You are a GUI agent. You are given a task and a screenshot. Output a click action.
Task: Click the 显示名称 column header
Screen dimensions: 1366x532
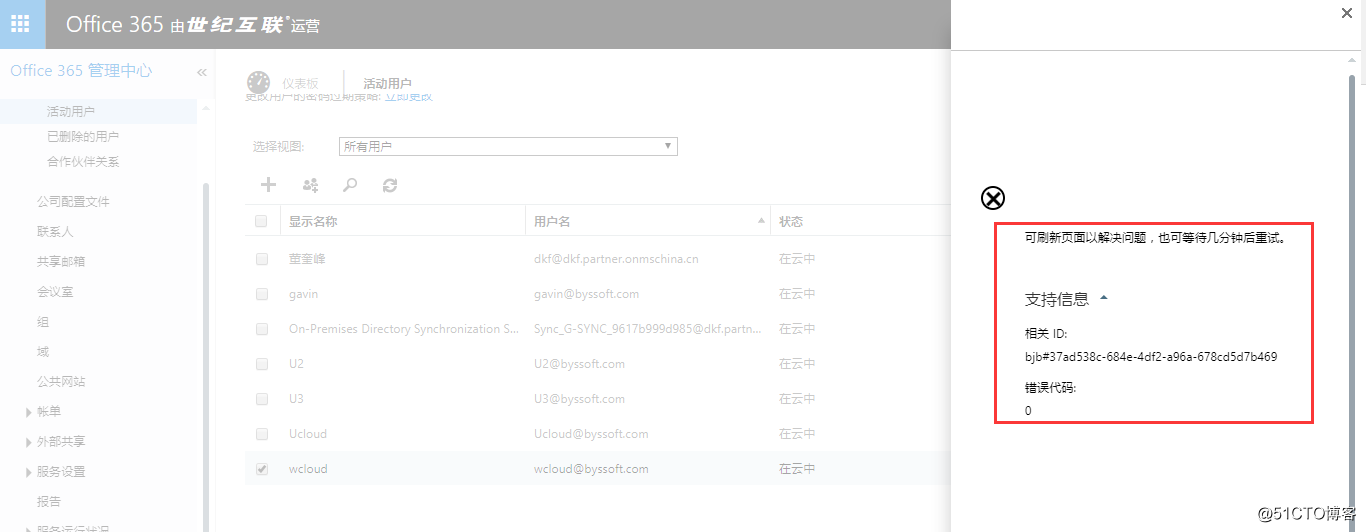click(x=313, y=221)
